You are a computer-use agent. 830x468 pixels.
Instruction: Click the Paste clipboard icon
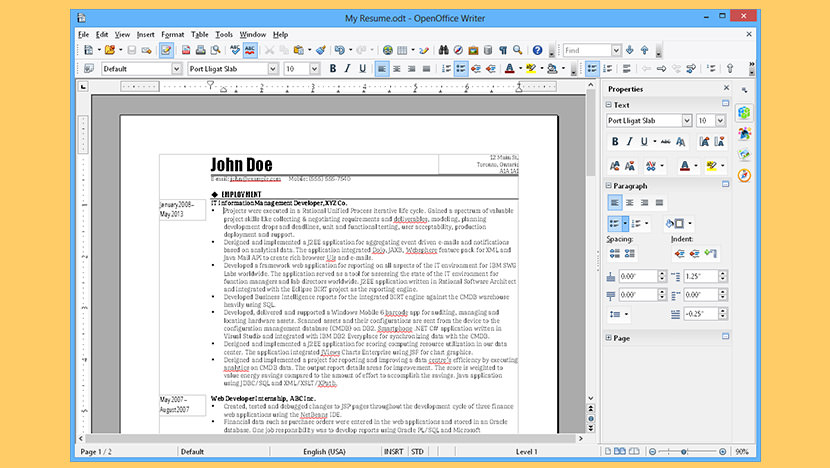point(299,50)
